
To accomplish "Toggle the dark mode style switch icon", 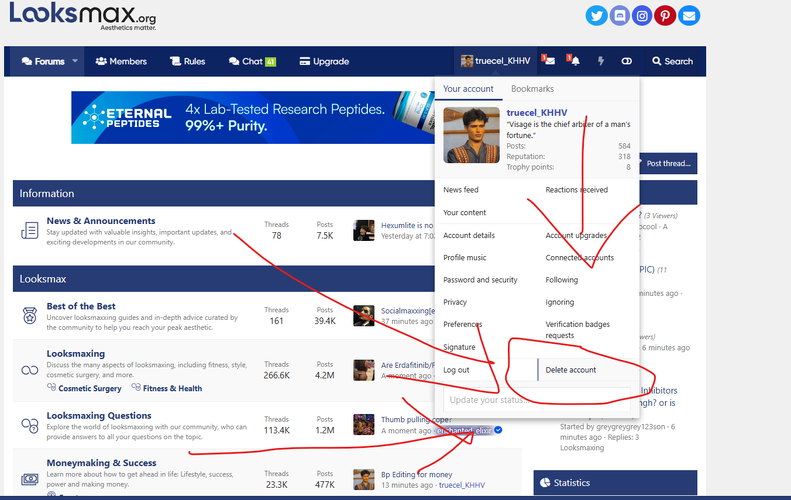I will click(x=627, y=61).
